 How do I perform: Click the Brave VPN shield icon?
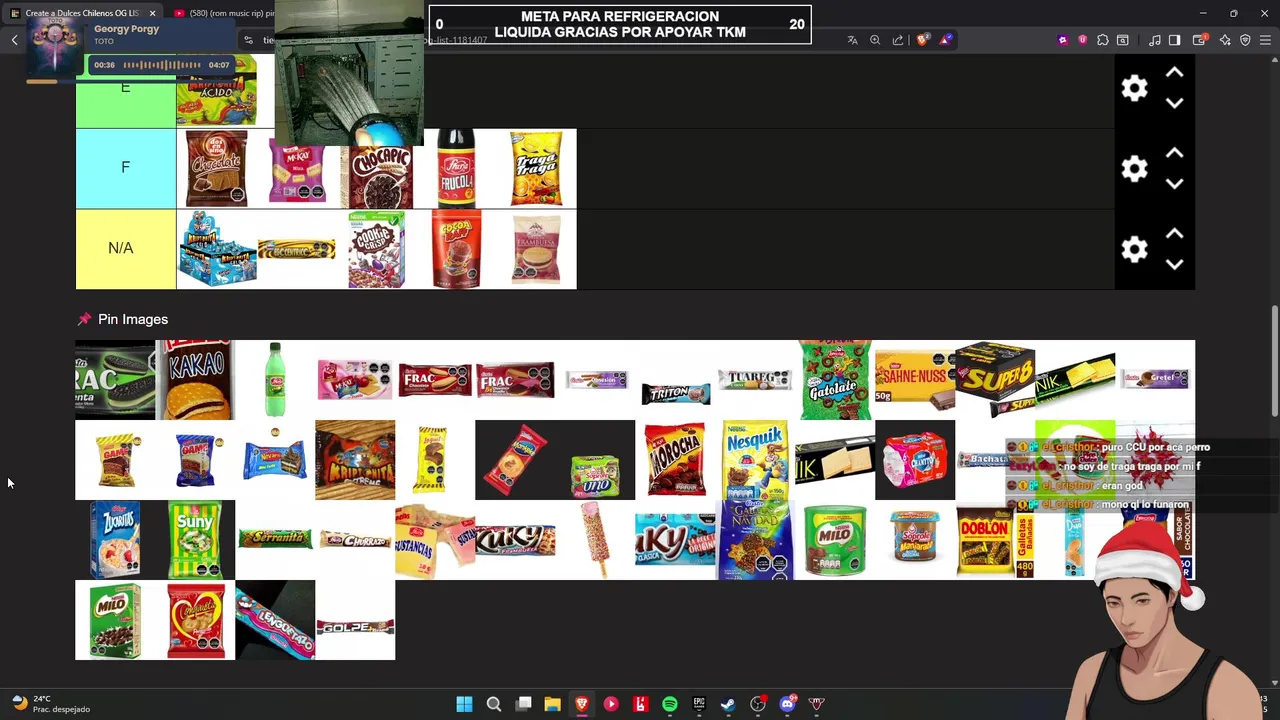(1245, 40)
